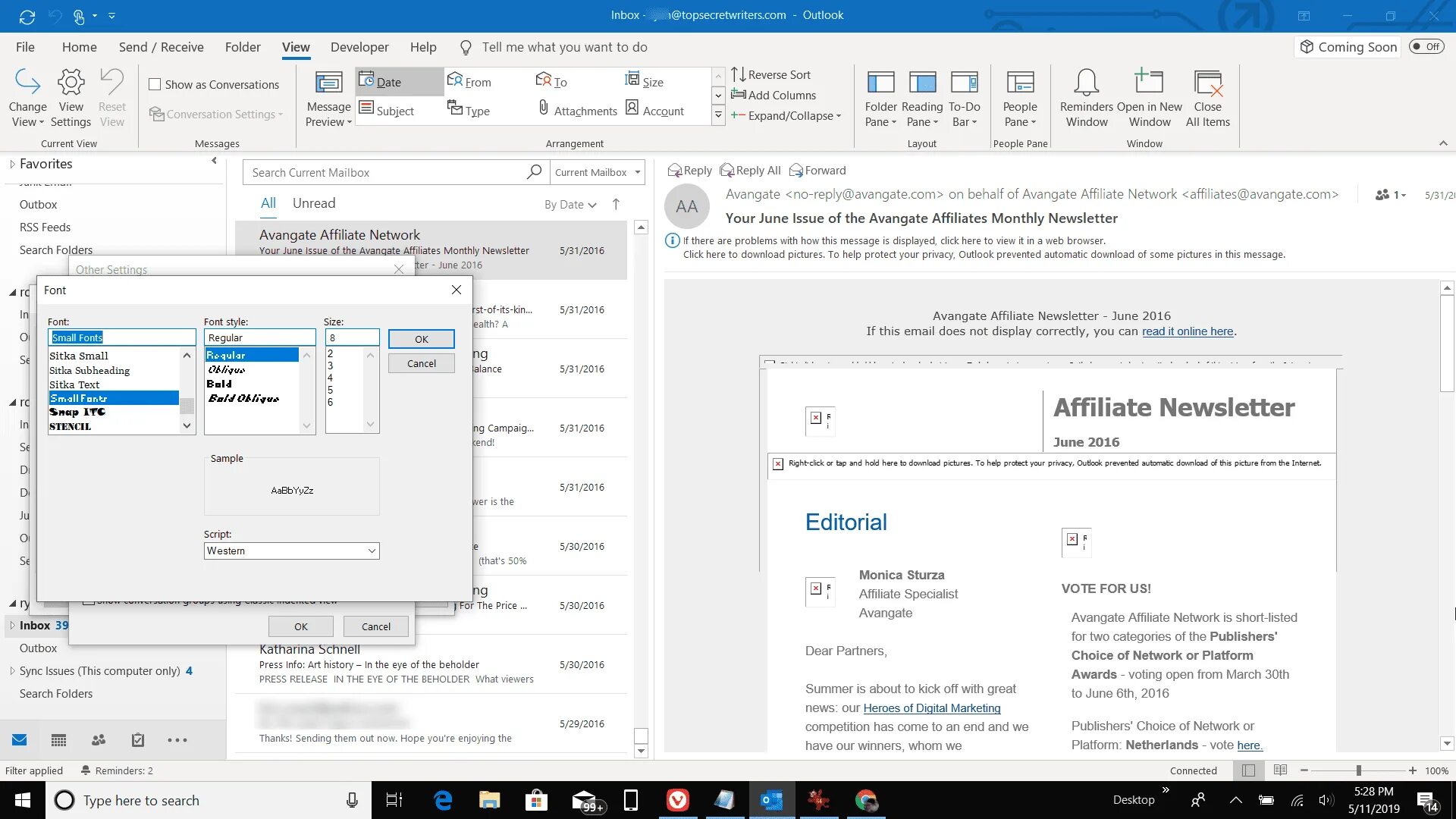
Task: Click the Developer tab in ribbon
Action: pyautogui.click(x=358, y=47)
